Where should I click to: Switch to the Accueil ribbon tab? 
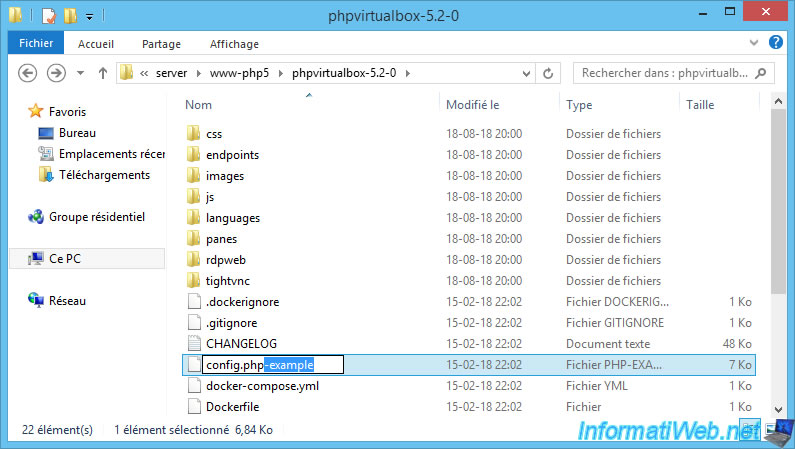[96, 44]
